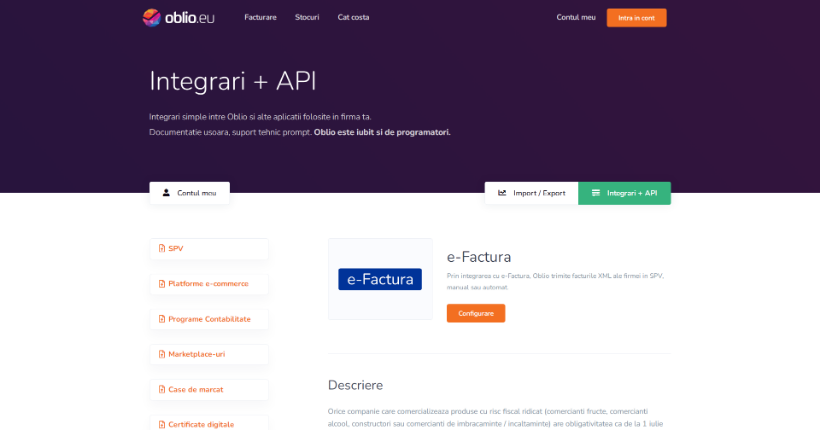Open the Stocuri menu item

click(307, 17)
